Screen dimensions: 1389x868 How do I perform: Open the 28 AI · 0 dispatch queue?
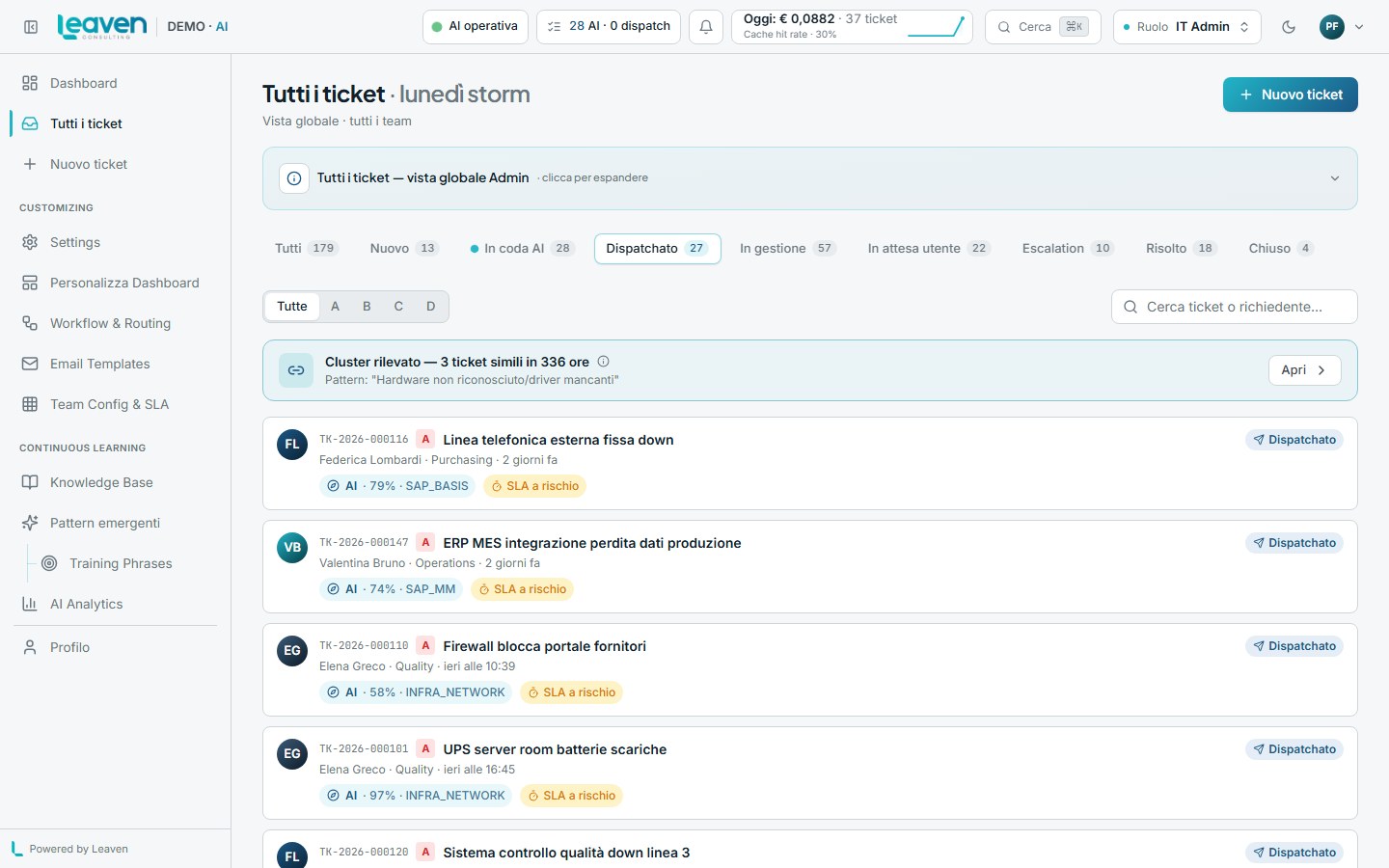click(609, 27)
